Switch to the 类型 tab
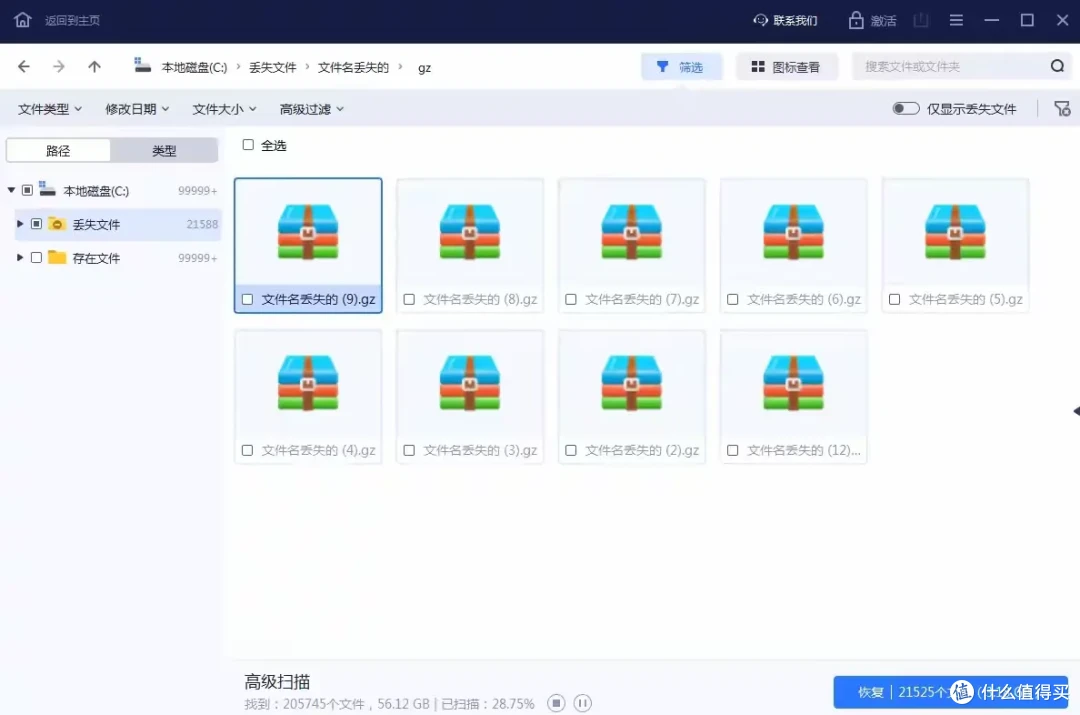 (x=164, y=150)
